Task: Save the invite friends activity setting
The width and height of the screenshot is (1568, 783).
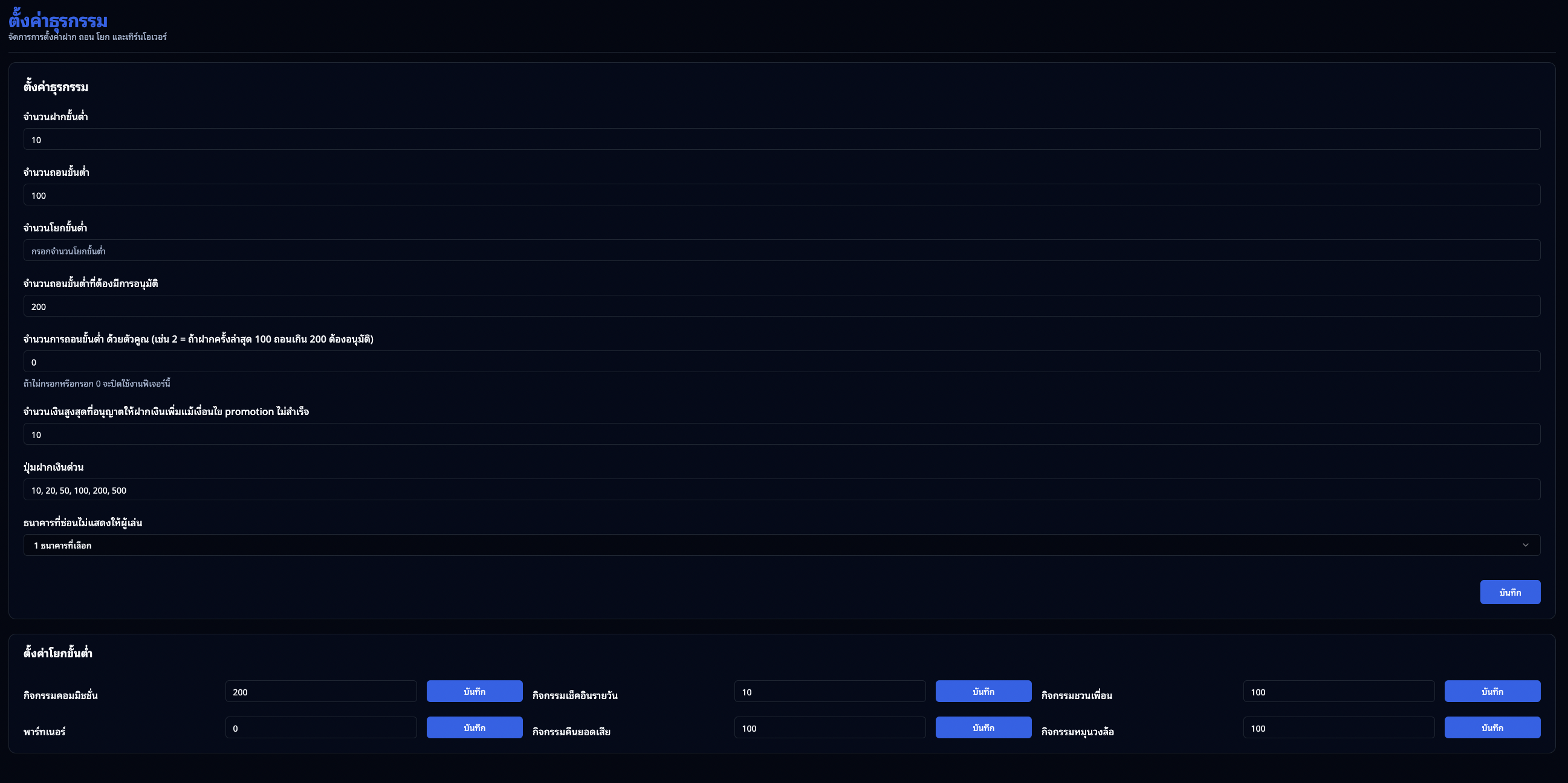Action: (1492, 692)
